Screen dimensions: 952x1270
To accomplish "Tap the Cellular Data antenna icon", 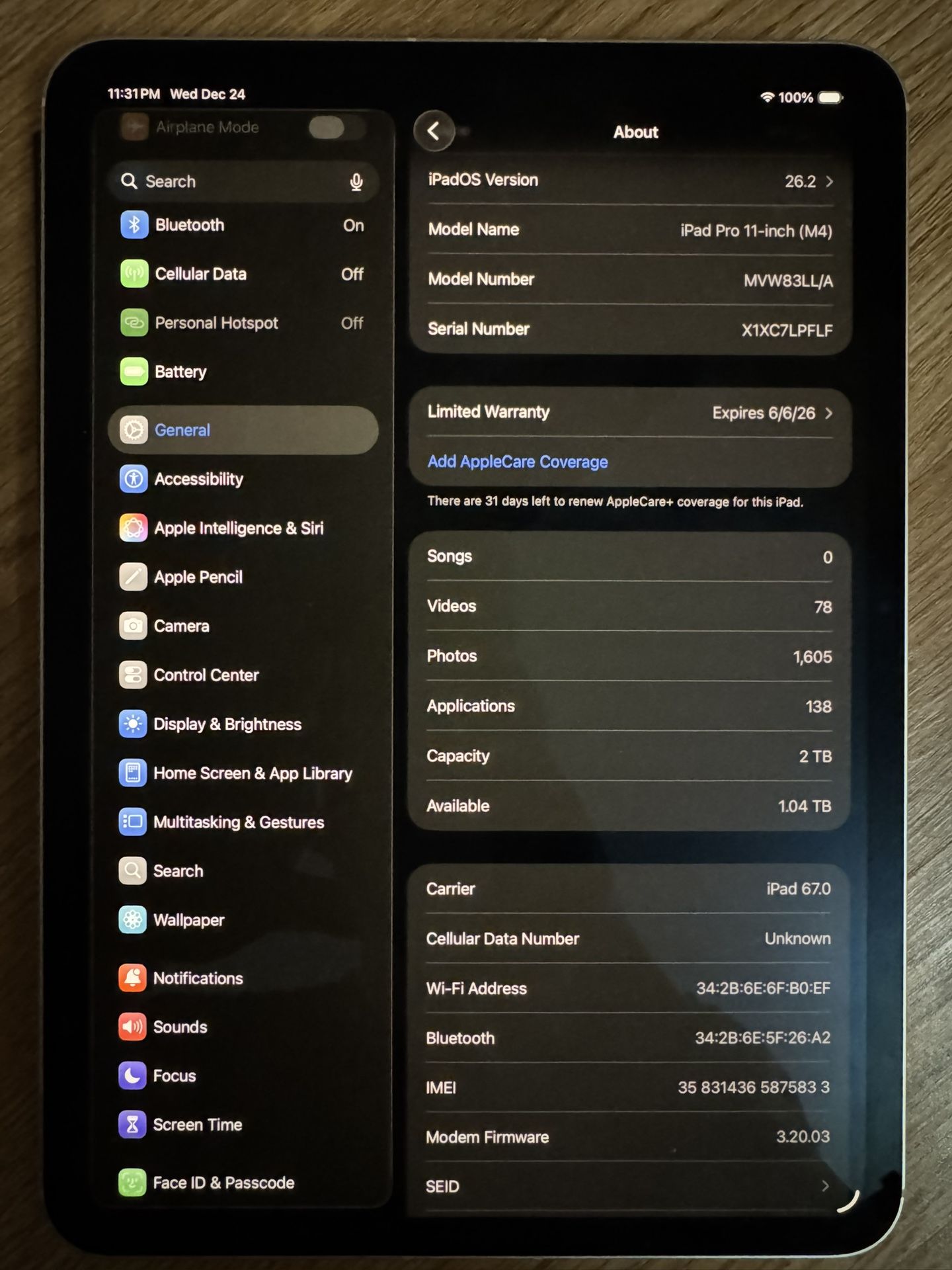I will (x=134, y=274).
